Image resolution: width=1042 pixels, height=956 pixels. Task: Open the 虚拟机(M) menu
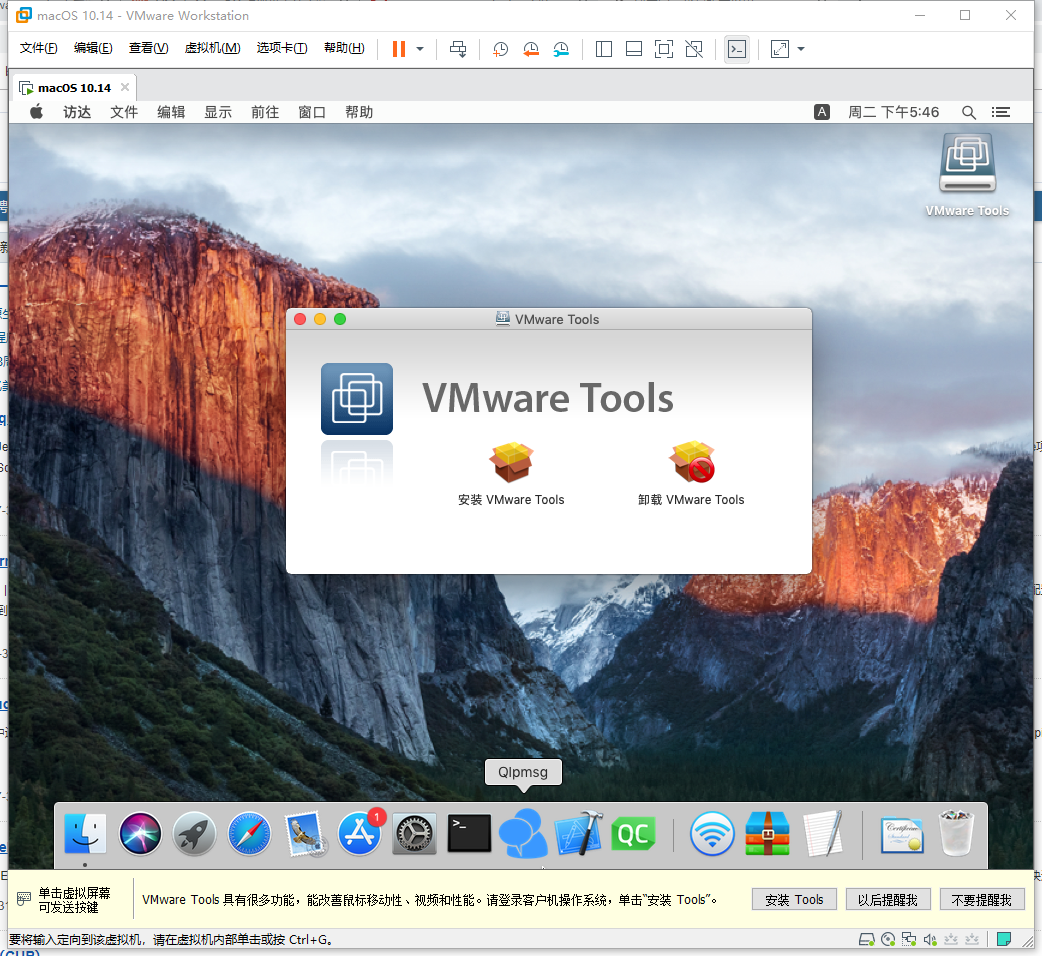click(x=212, y=47)
